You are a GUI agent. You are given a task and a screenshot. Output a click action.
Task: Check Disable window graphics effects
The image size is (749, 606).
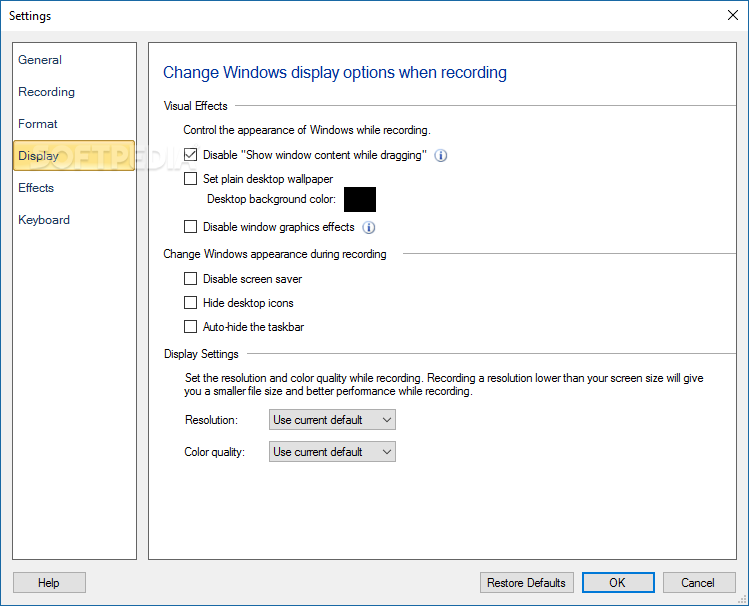pos(191,226)
